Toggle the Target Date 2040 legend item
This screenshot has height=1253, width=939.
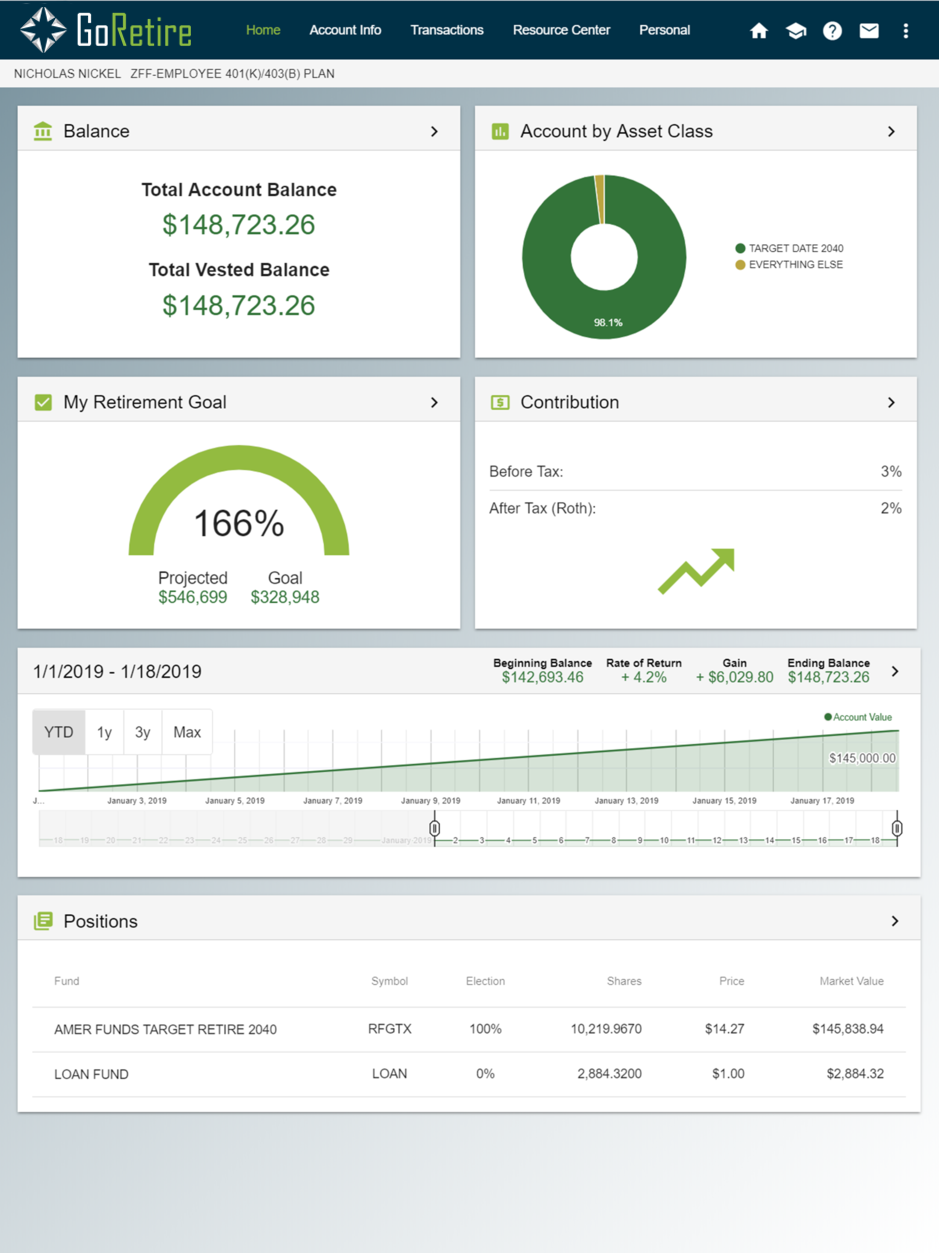pyautogui.click(x=790, y=248)
